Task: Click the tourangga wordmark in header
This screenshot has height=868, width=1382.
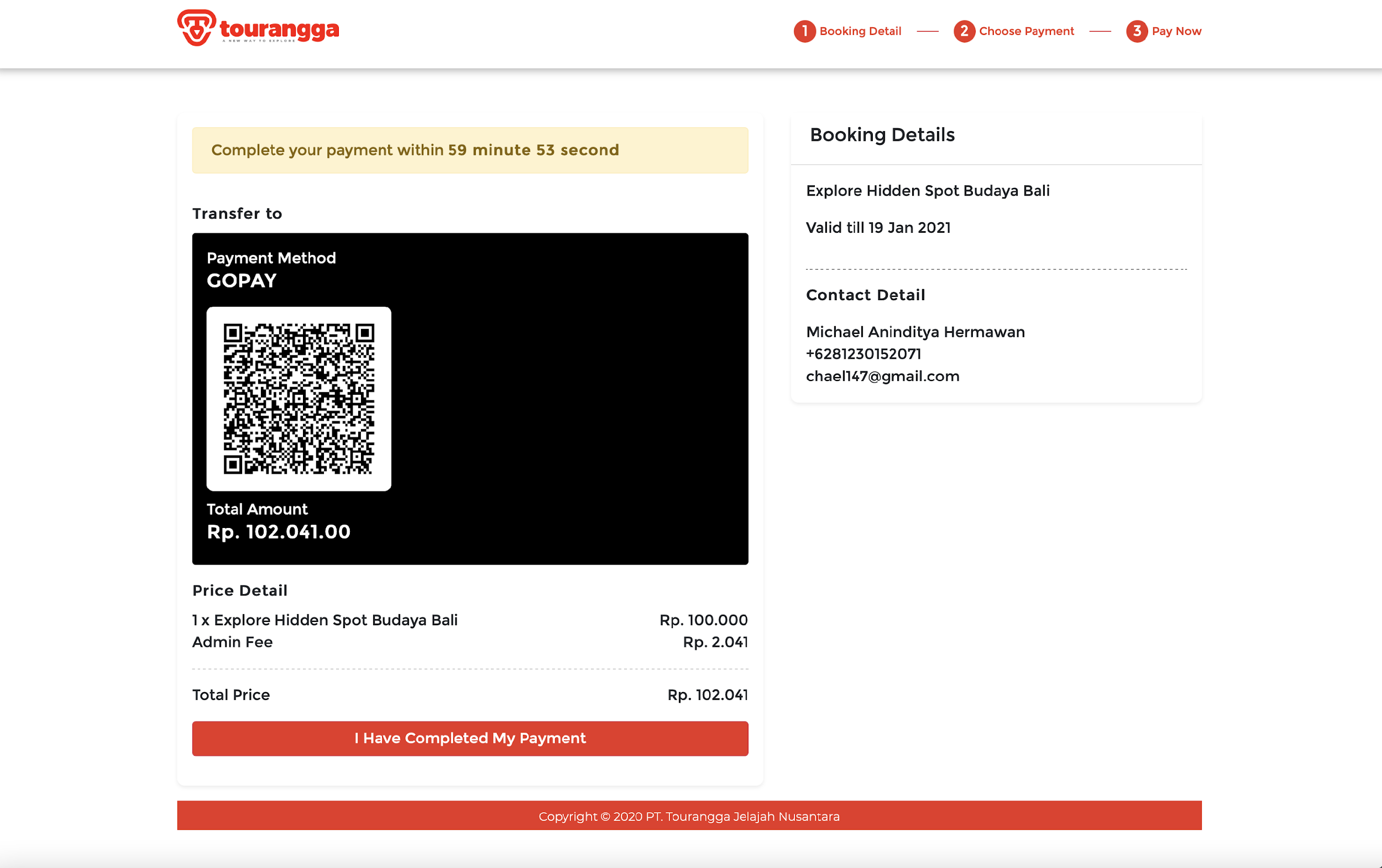Action: click(x=280, y=29)
